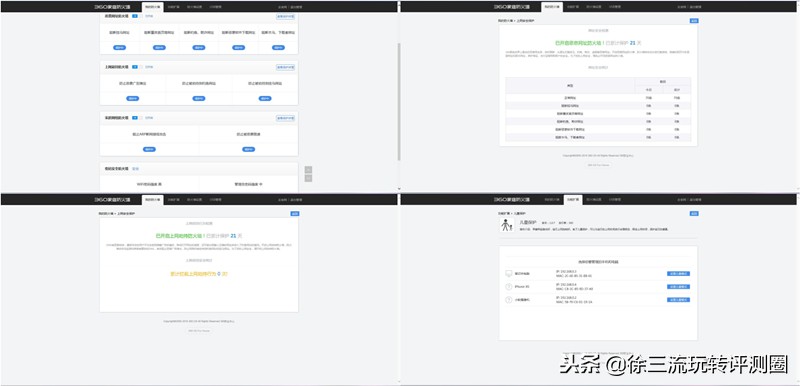Click the blue number 21 in the statistics window

(633, 43)
